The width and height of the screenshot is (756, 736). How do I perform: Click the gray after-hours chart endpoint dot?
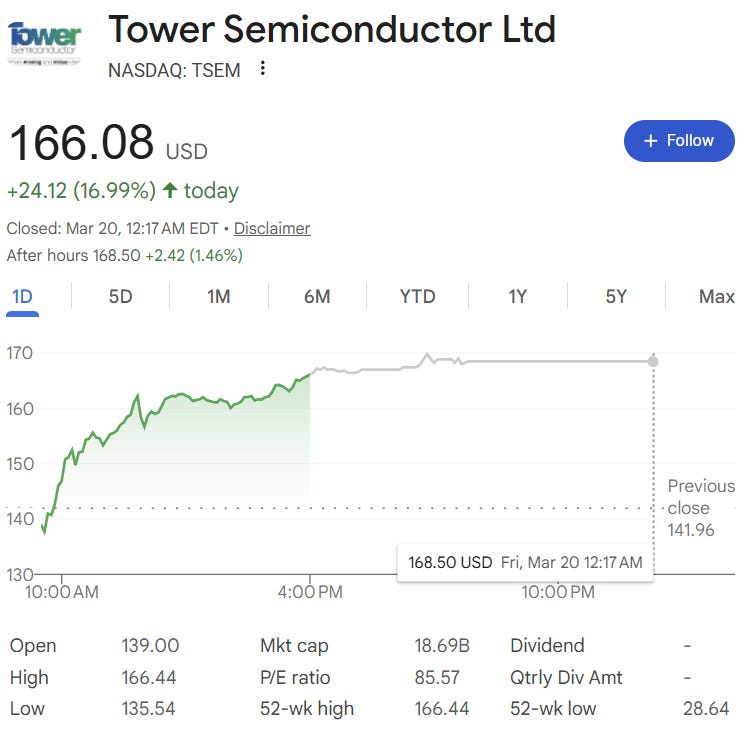point(653,361)
